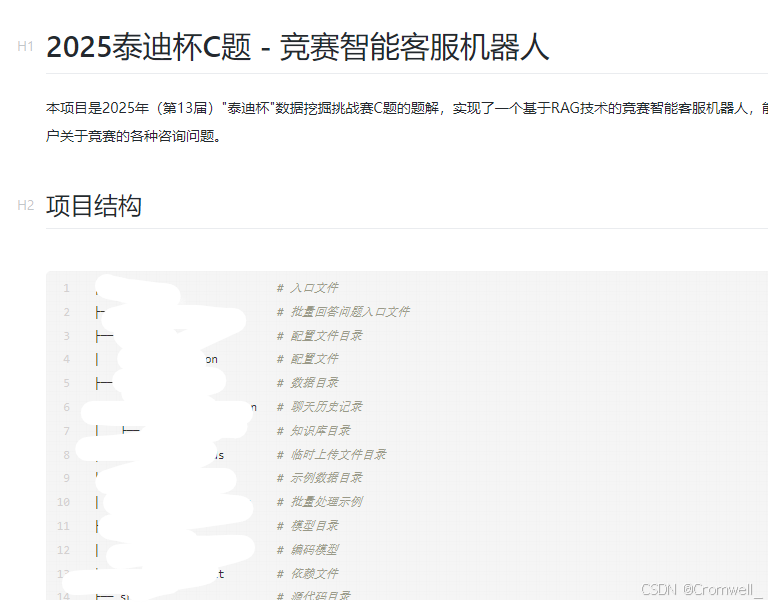768x603 pixels.
Task: Select the comment # 聊天历史记录
Action: (x=319, y=407)
